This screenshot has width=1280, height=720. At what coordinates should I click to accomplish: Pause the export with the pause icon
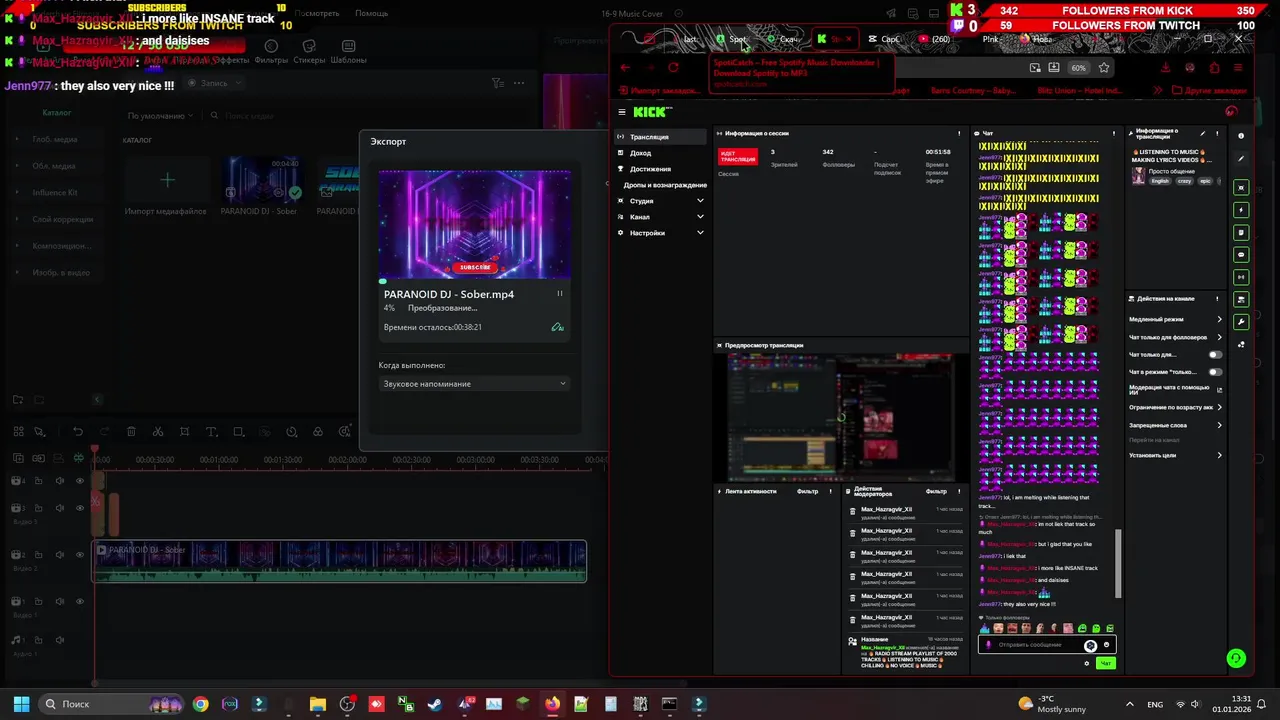click(x=559, y=294)
